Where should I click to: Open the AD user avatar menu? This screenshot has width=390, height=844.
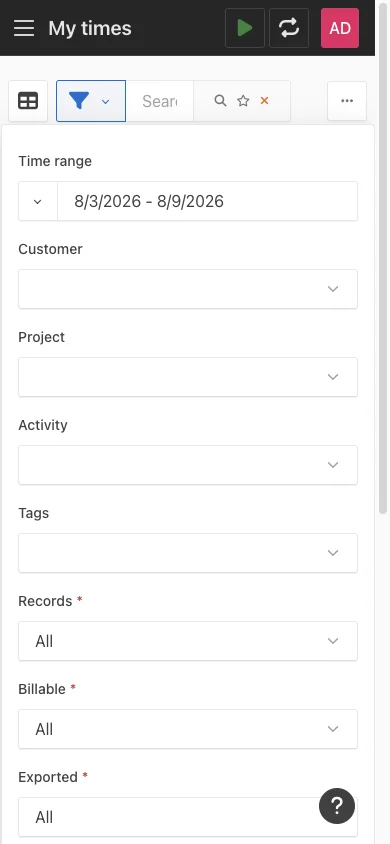[x=340, y=28]
